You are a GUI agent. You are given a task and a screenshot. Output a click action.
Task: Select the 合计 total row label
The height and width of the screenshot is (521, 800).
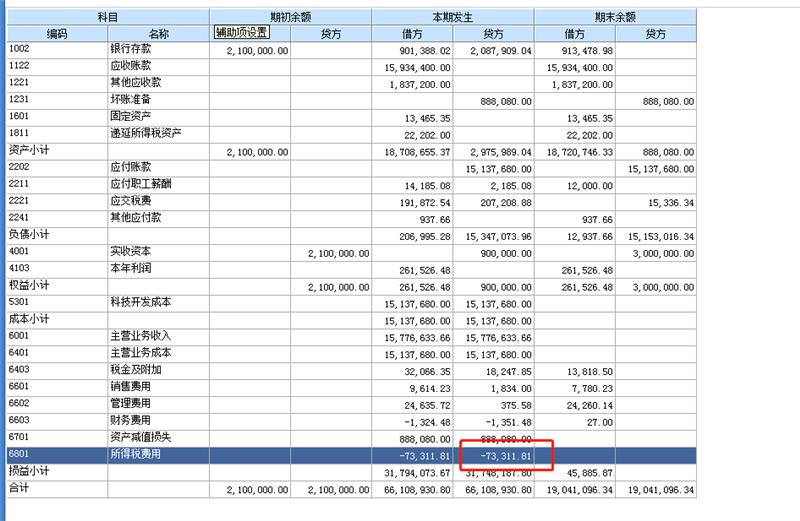point(19,489)
